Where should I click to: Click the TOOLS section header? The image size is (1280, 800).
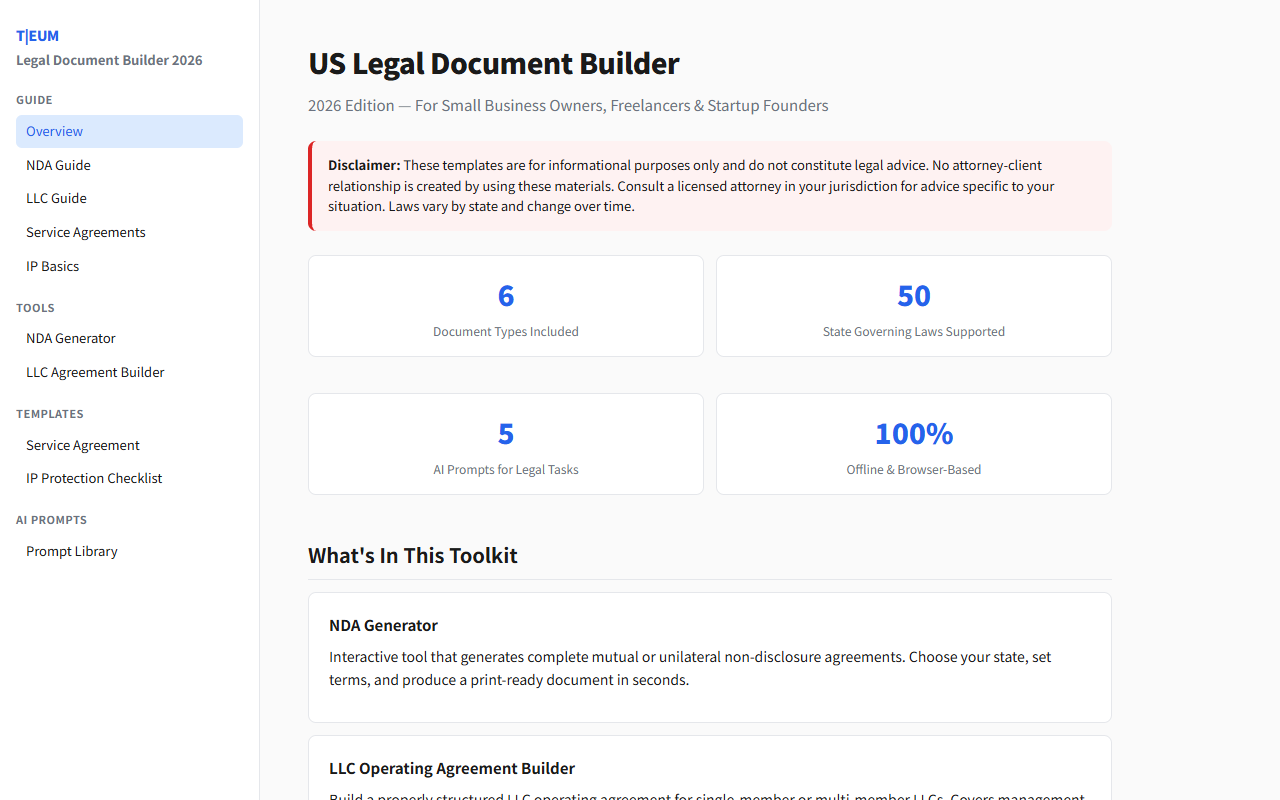point(35,308)
